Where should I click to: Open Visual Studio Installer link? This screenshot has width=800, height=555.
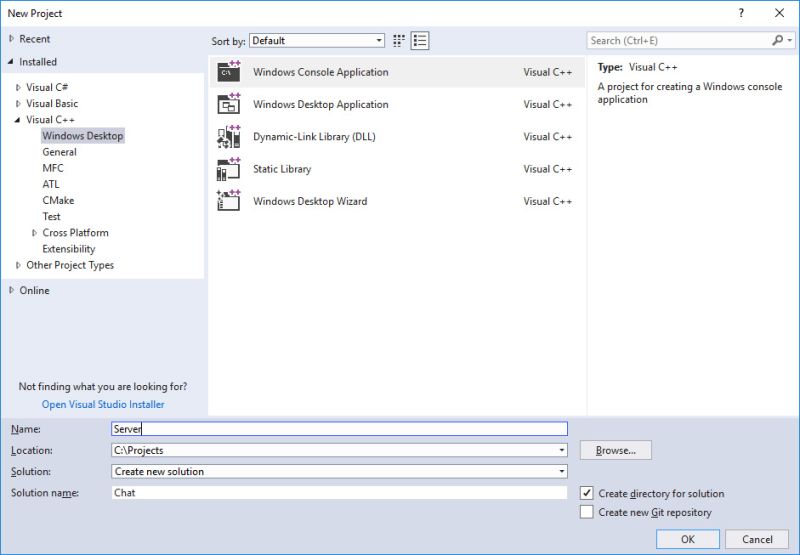(x=103, y=405)
